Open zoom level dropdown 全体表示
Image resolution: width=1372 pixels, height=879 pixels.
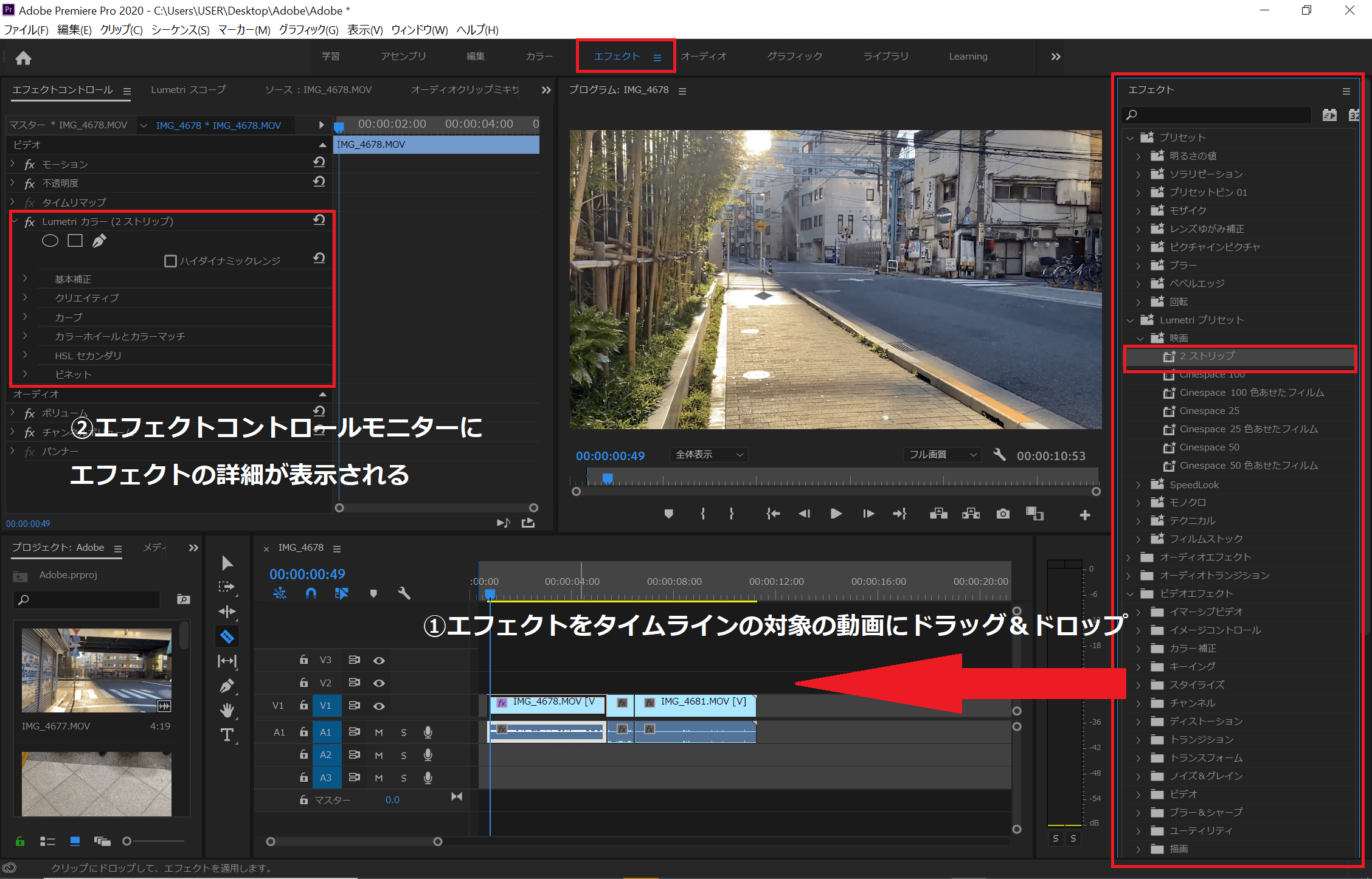709,455
